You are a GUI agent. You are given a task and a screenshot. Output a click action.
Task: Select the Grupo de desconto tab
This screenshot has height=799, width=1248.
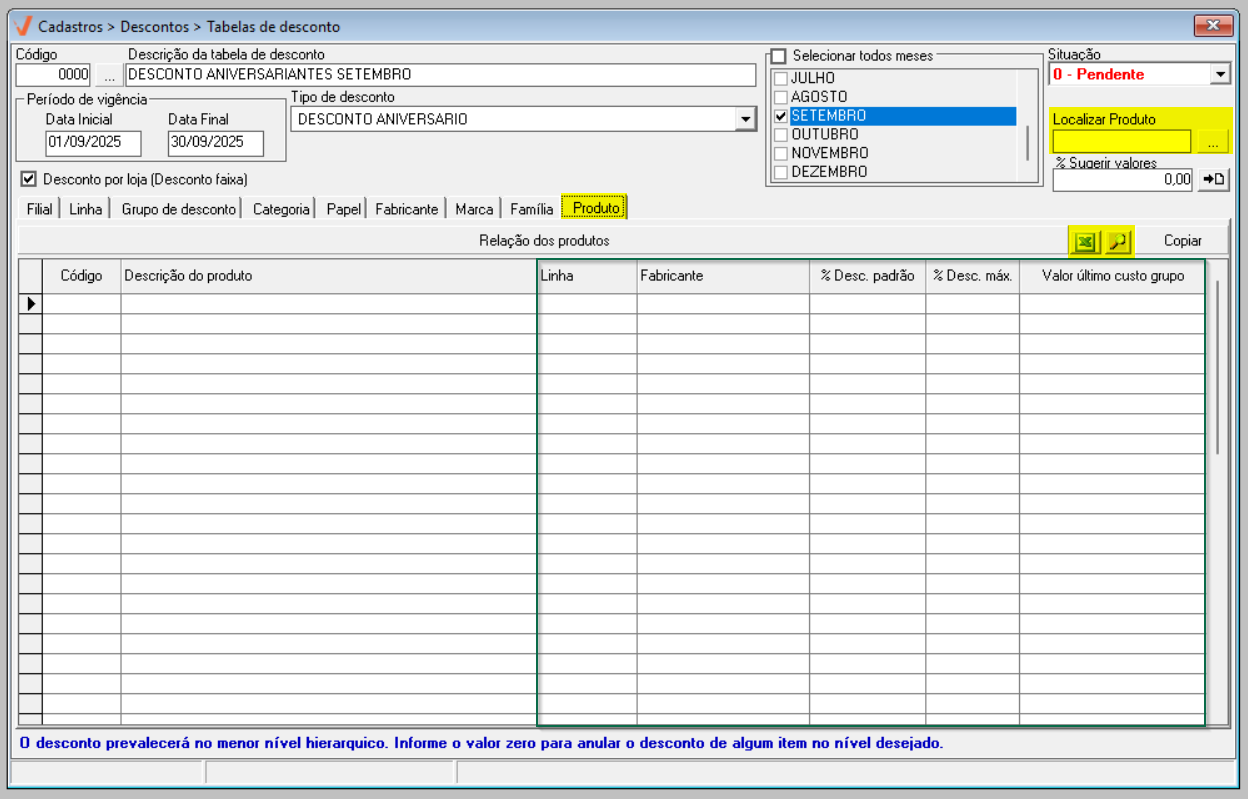pyautogui.click(x=179, y=209)
